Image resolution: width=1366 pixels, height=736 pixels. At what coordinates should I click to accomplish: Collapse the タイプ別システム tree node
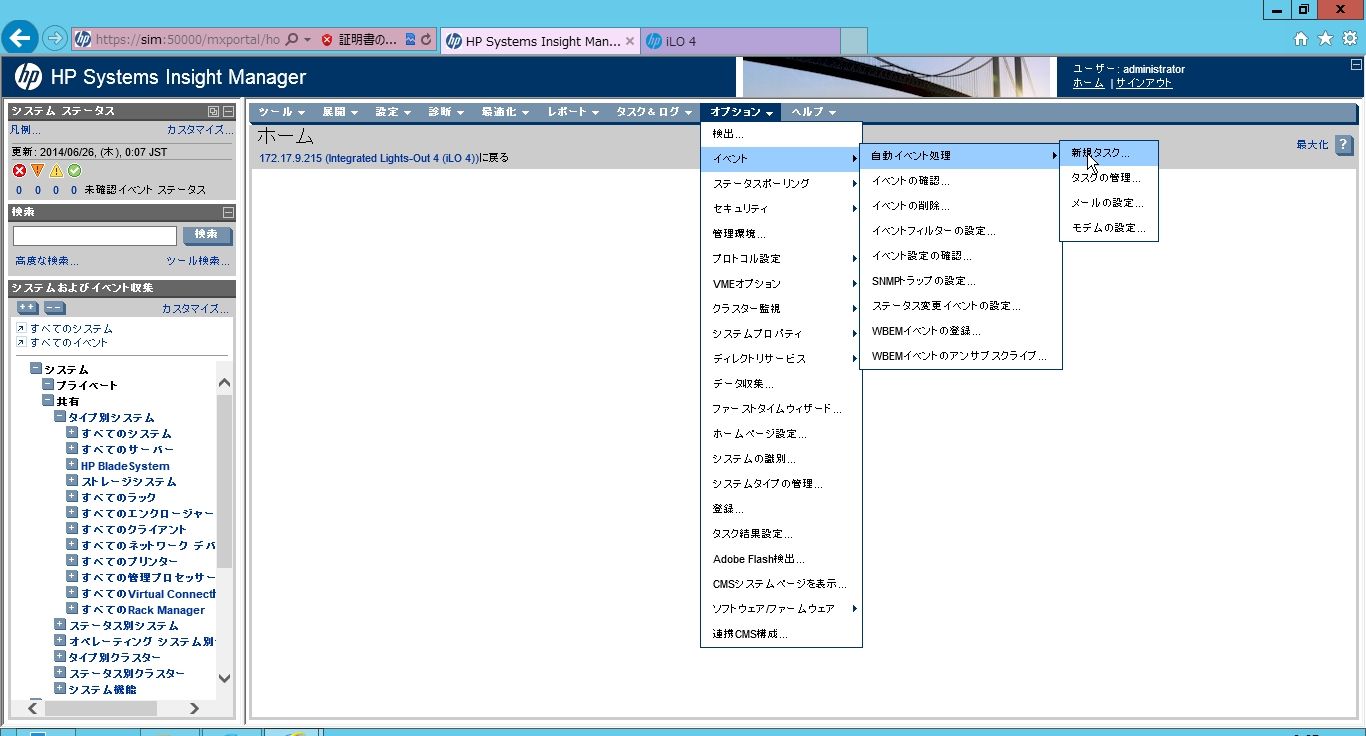[60, 417]
